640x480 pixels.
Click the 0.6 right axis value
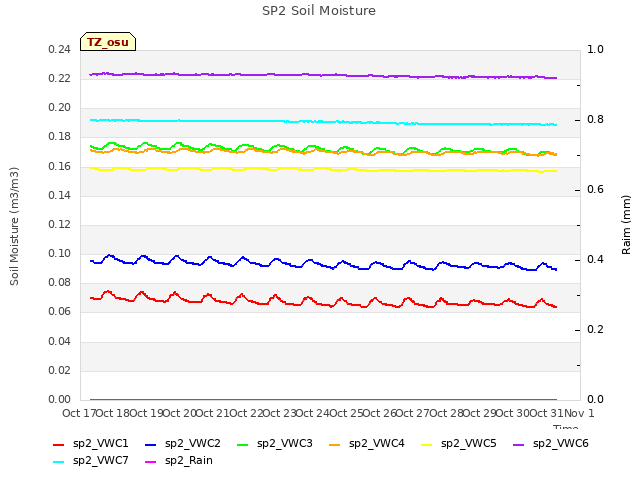pyautogui.click(x=595, y=189)
